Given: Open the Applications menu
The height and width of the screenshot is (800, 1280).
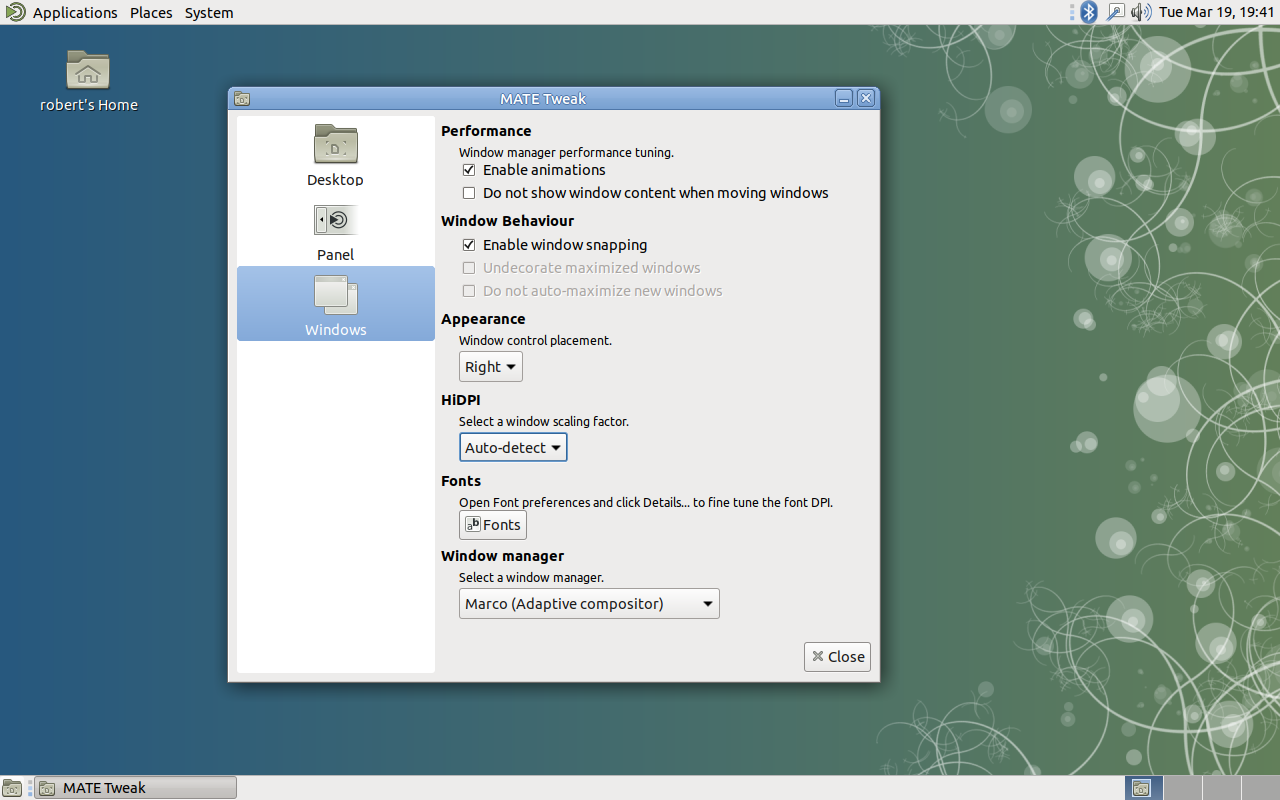Looking at the screenshot, I should click(75, 13).
